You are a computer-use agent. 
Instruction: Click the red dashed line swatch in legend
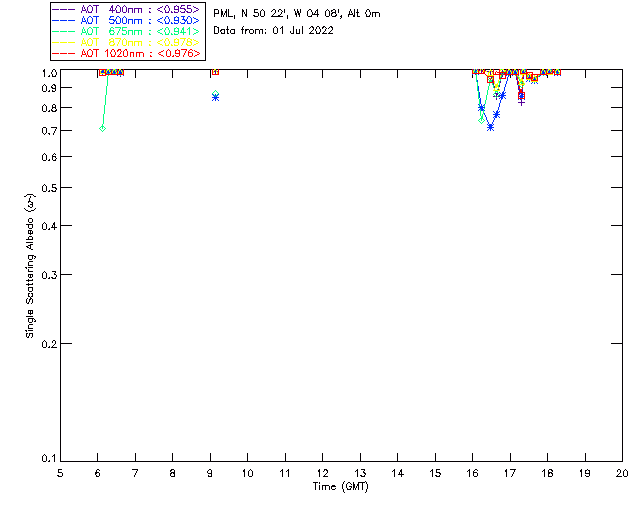(x=64, y=53)
